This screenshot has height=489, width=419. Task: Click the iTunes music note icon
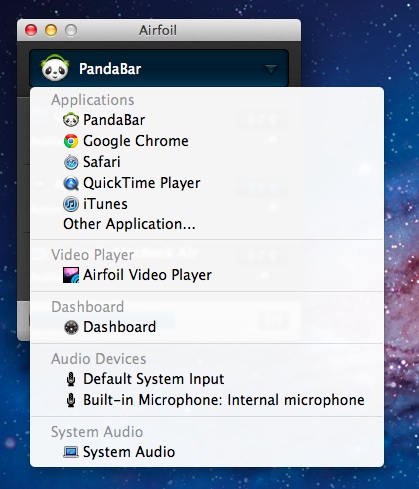71,204
